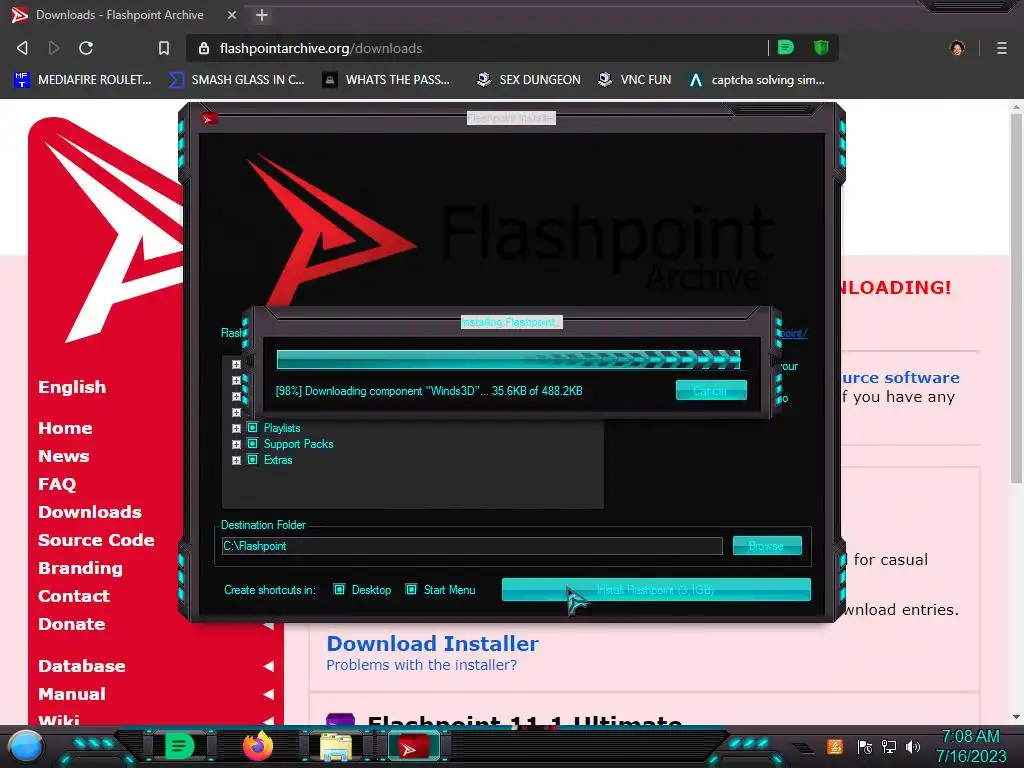Expand the Playlists tree node
The image size is (1024, 768).
click(236, 428)
